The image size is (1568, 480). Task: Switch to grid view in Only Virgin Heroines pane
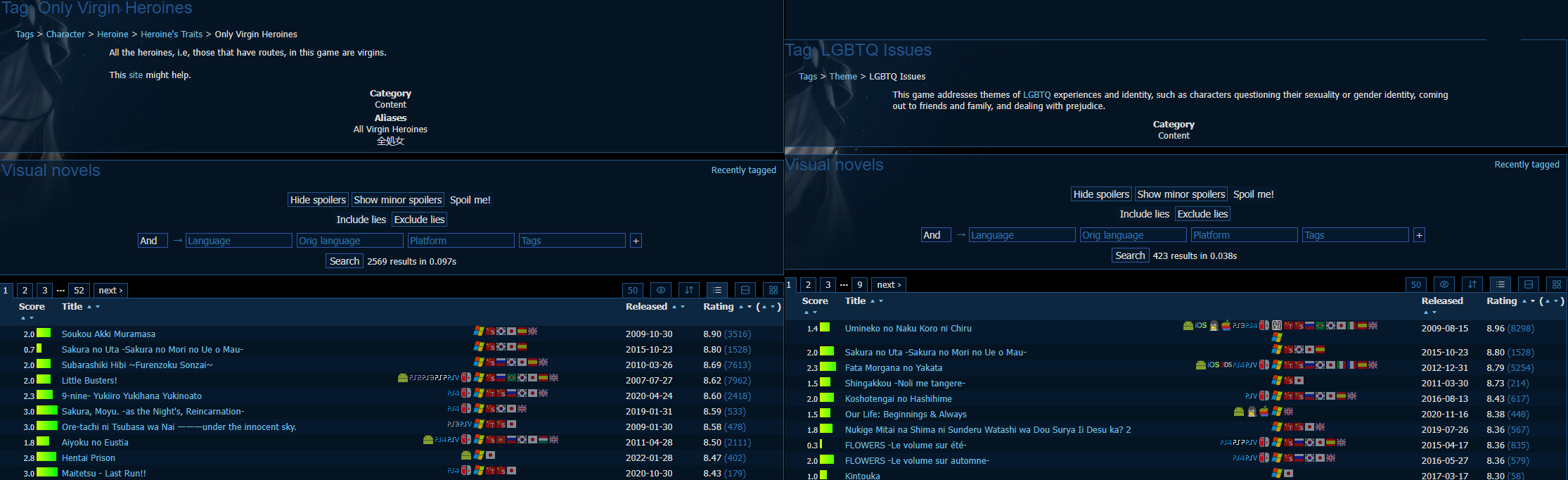click(773, 290)
